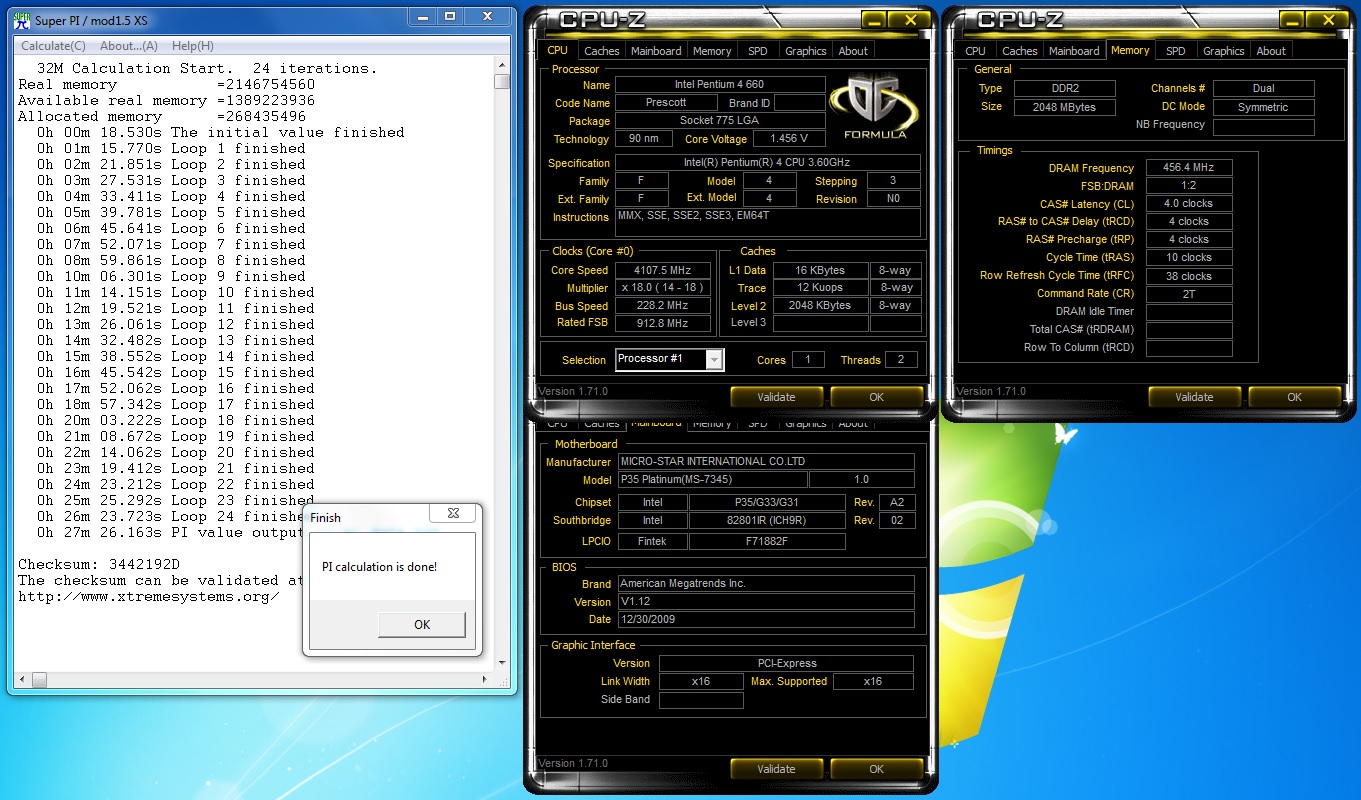Image resolution: width=1361 pixels, height=800 pixels.
Task: Click the '32M Calculation Start' line in Super PI
Action: point(207,68)
